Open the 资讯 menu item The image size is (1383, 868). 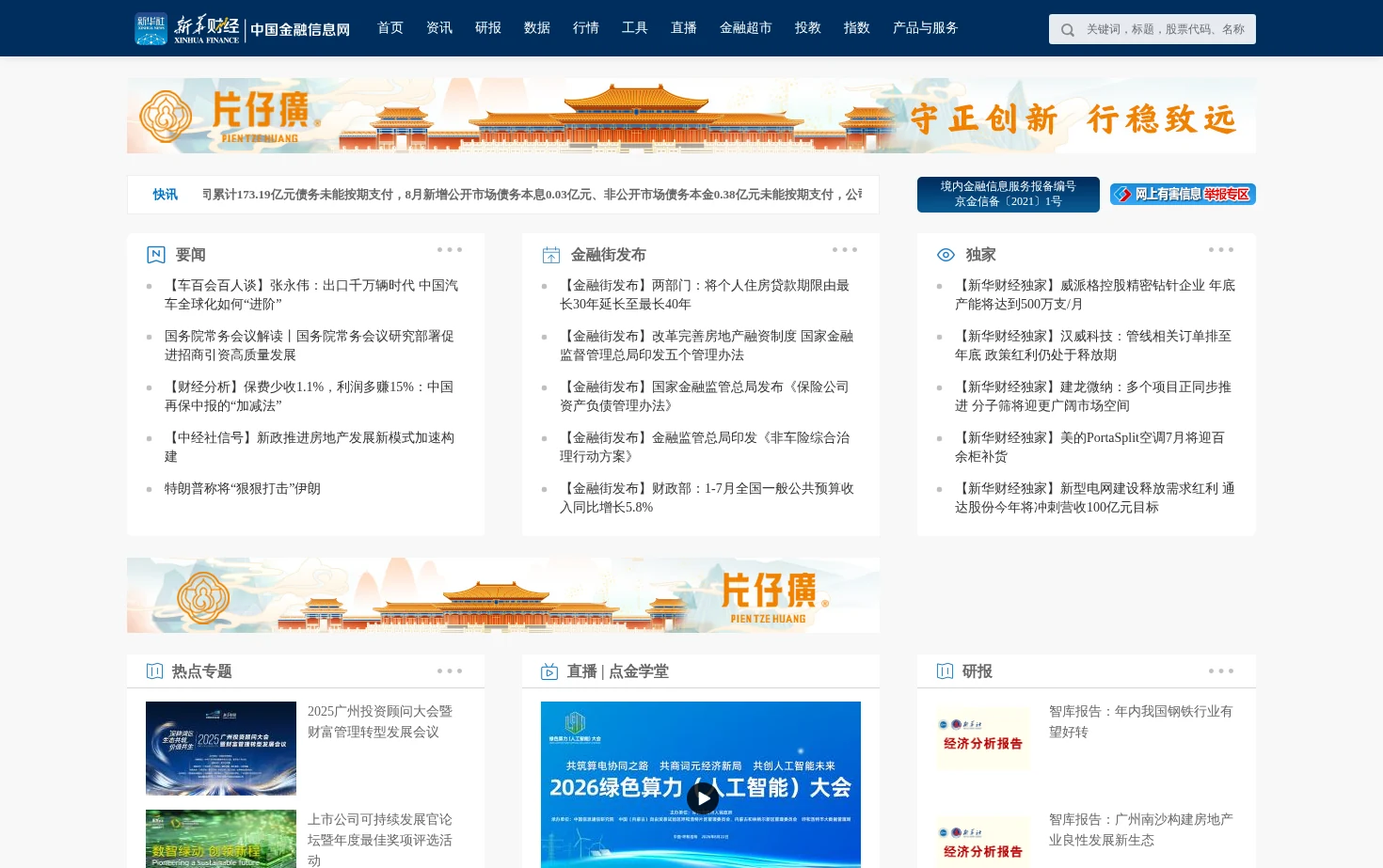pyautogui.click(x=439, y=28)
